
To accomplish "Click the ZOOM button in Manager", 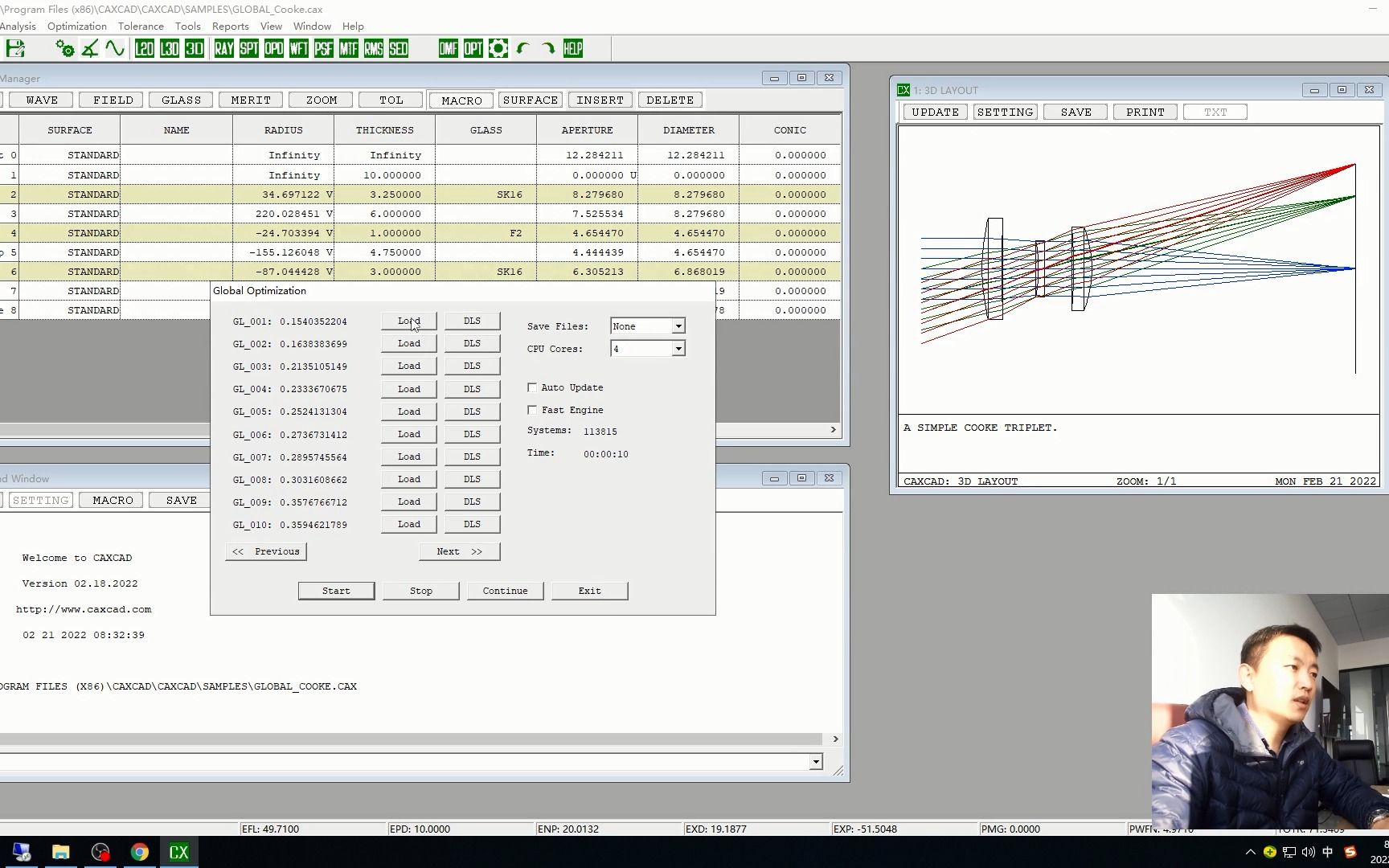I will coord(322,100).
